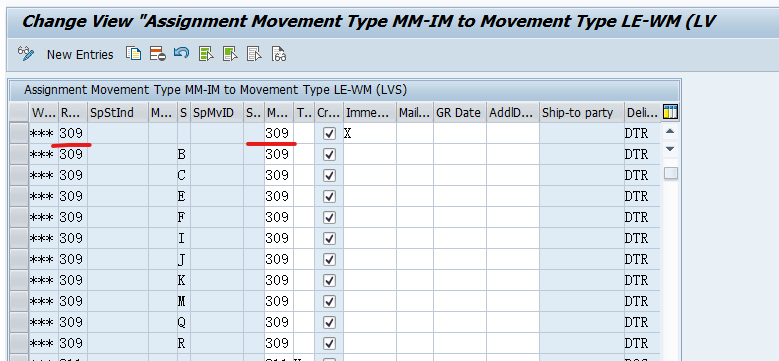Click the table configuration columns icon
Image resolution: width=779 pixels, height=361 pixels.
pyautogui.click(x=670, y=112)
